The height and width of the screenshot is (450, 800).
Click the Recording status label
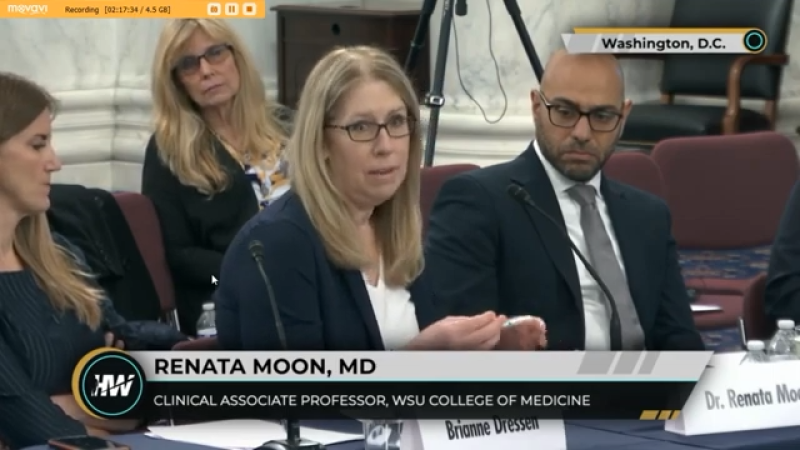pos(82,10)
